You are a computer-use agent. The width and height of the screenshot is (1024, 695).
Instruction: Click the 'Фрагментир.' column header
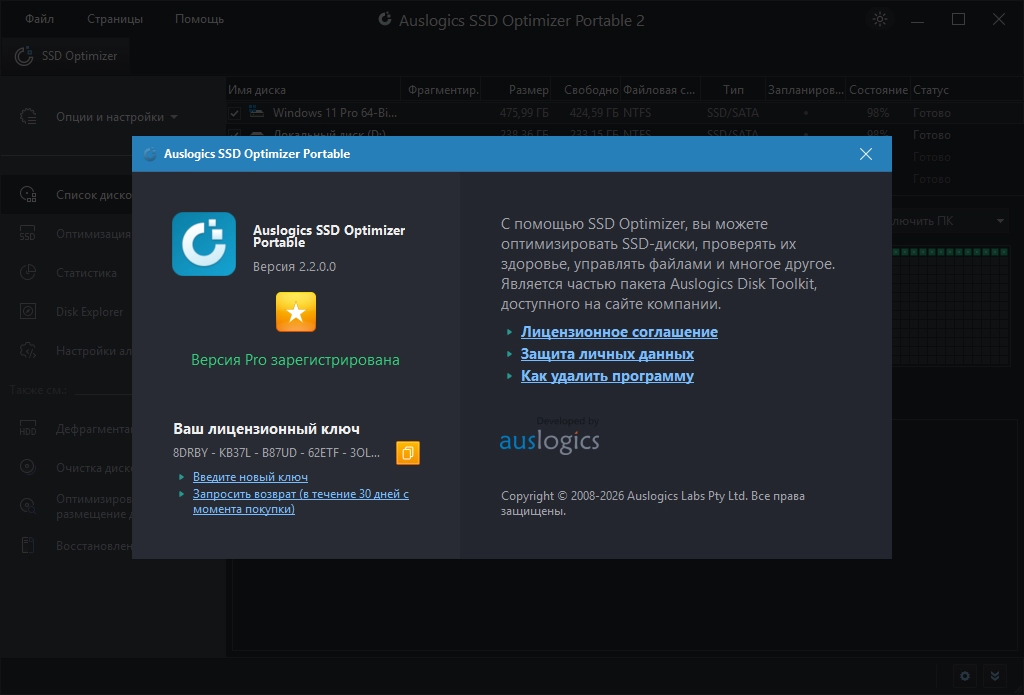pyautogui.click(x=443, y=90)
